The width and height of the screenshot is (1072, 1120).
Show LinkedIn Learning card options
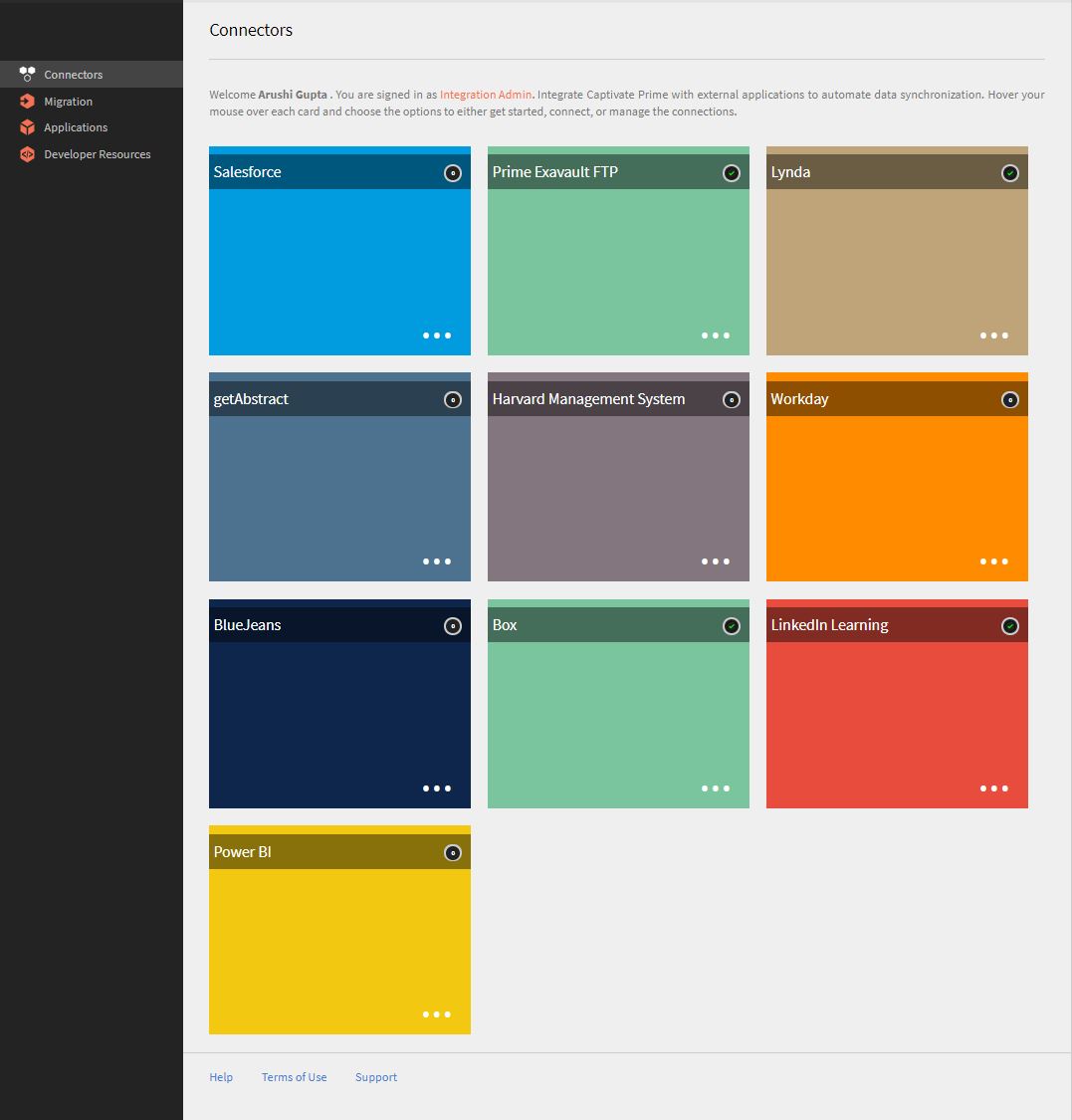(x=994, y=788)
